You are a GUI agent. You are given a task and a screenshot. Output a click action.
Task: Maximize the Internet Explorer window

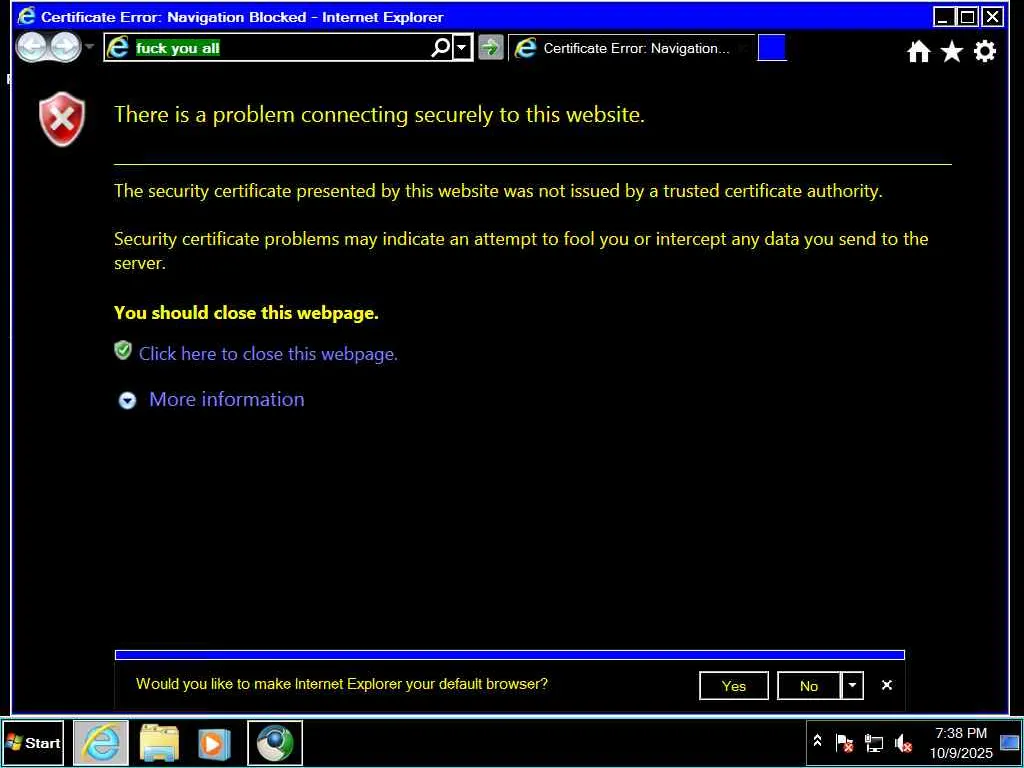[x=968, y=17]
